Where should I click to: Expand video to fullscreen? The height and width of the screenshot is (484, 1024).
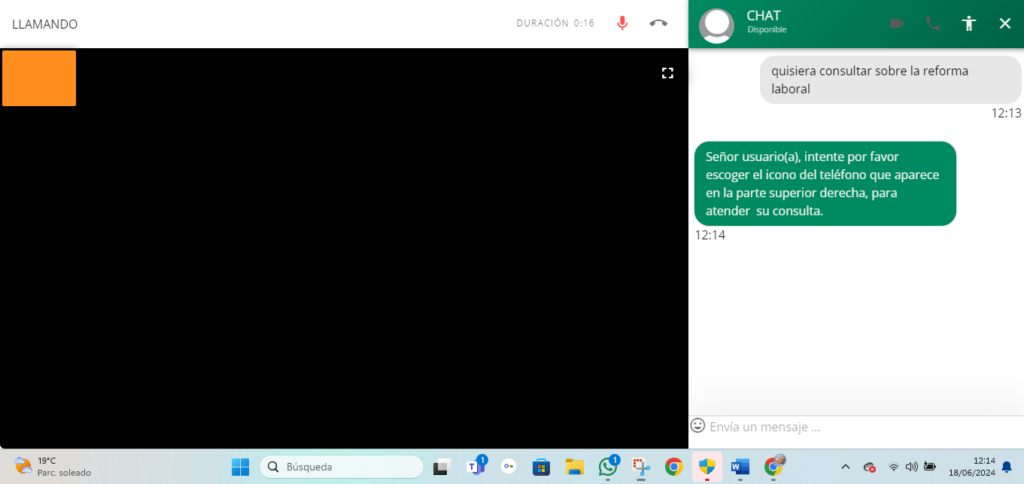point(667,73)
